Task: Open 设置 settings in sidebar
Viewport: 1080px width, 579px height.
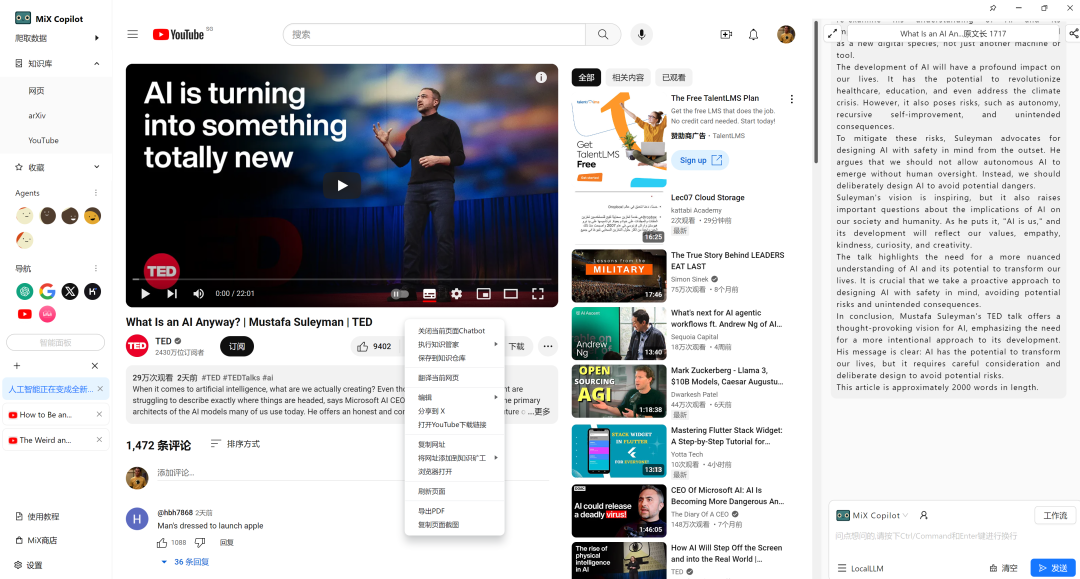Action: (x=28, y=565)
